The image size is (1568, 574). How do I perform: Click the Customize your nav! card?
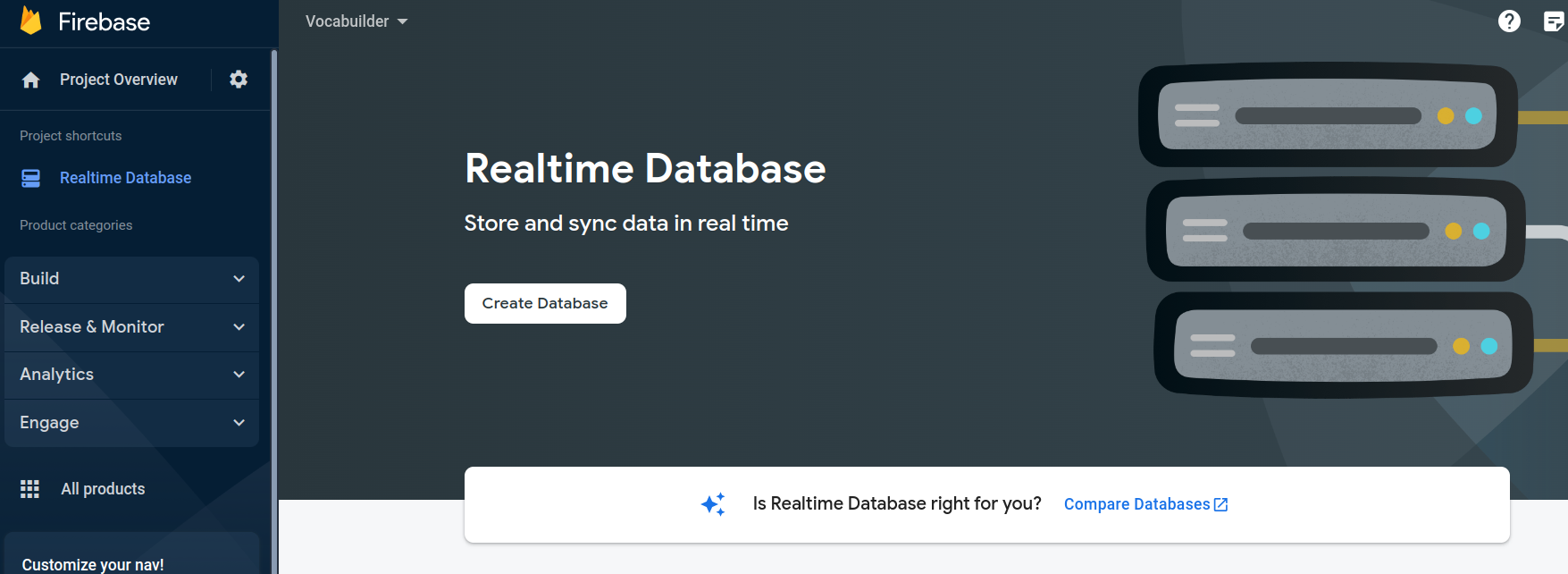131,554
